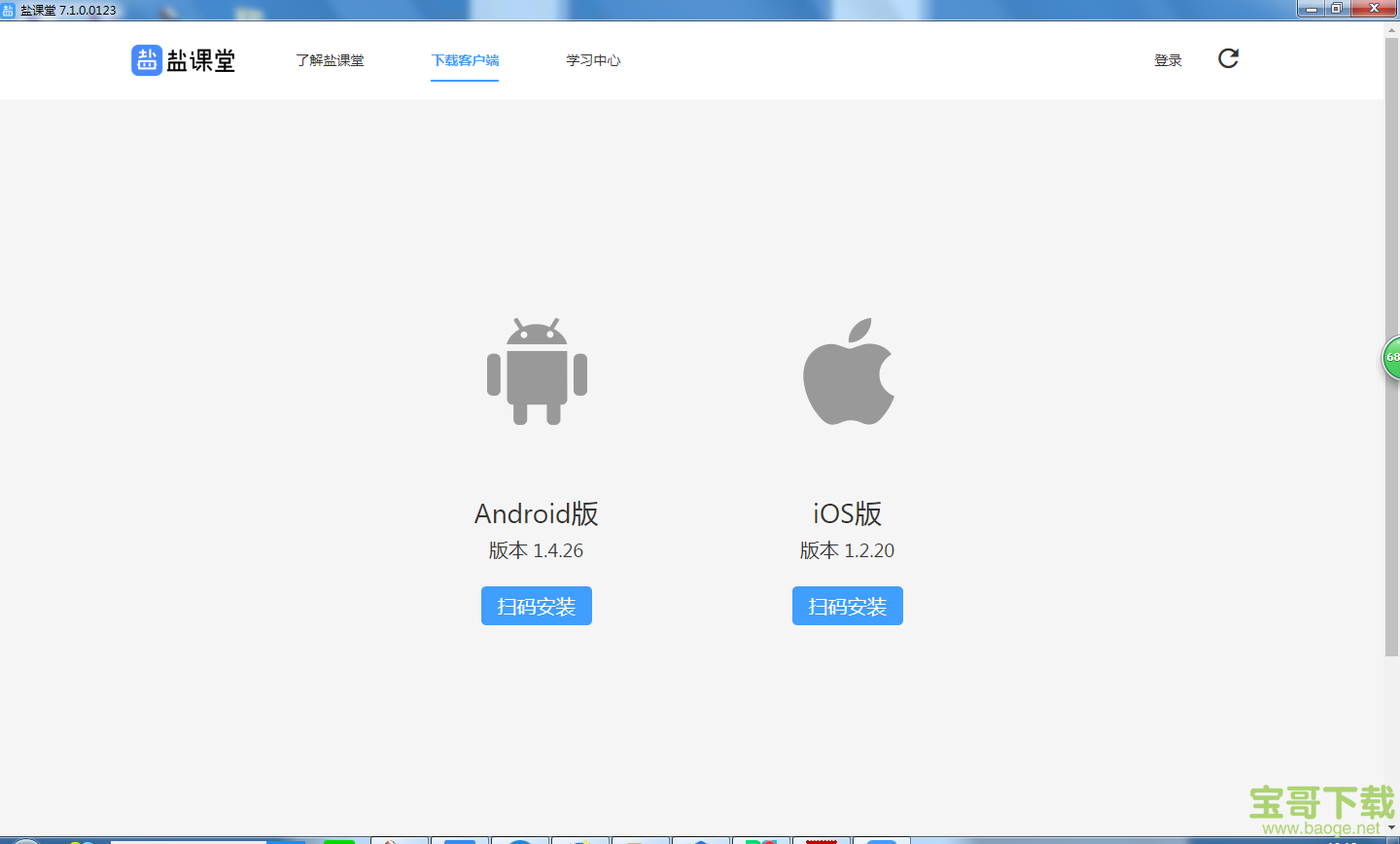
Task: Click 扫码安装 under iOS版
Action: 848,606
